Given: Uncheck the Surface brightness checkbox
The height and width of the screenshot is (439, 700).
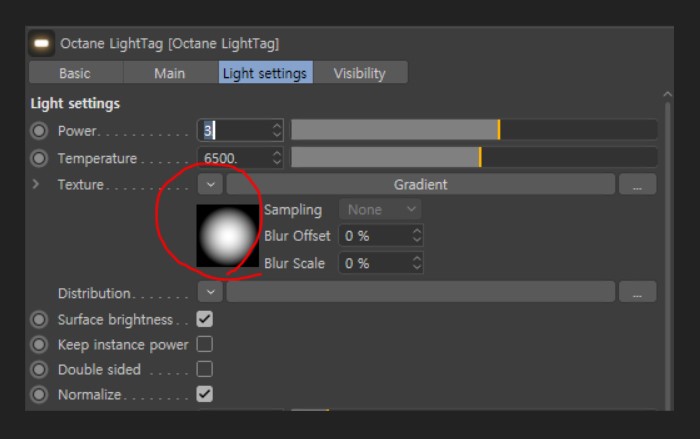Looking at the screenshot, I should (204, 319).
